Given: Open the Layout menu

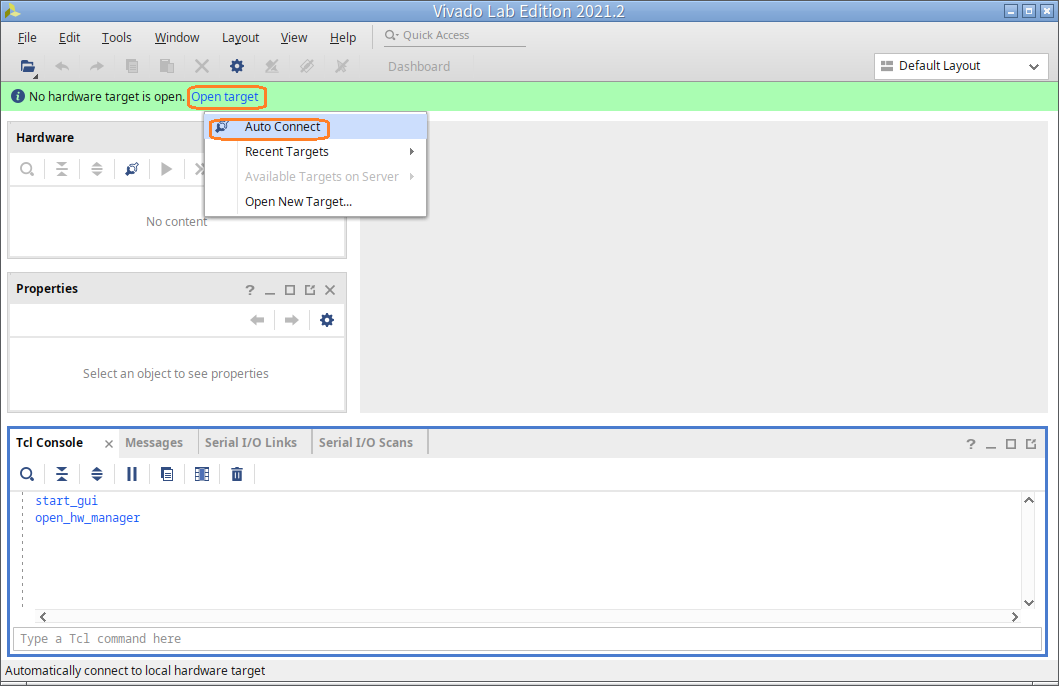Looking at the screenshot, I should click(x=240, y=38).
